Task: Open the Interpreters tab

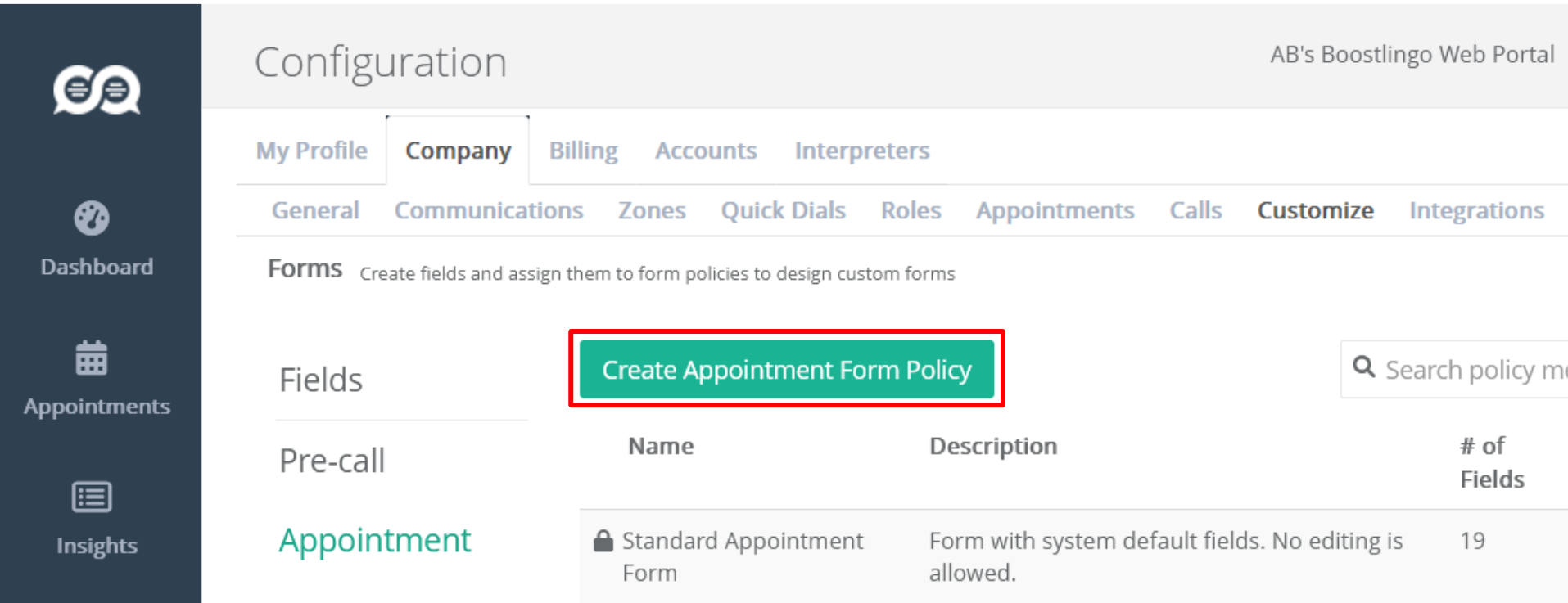Action: pyautogui.click(x=861, y=151)
